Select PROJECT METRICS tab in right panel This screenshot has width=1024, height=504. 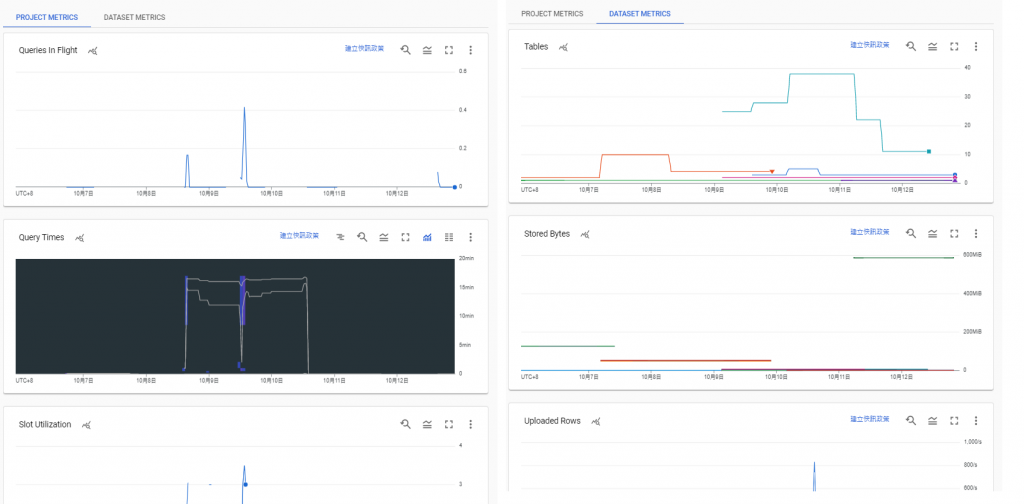pyautogui.click(x=552, y=14)
